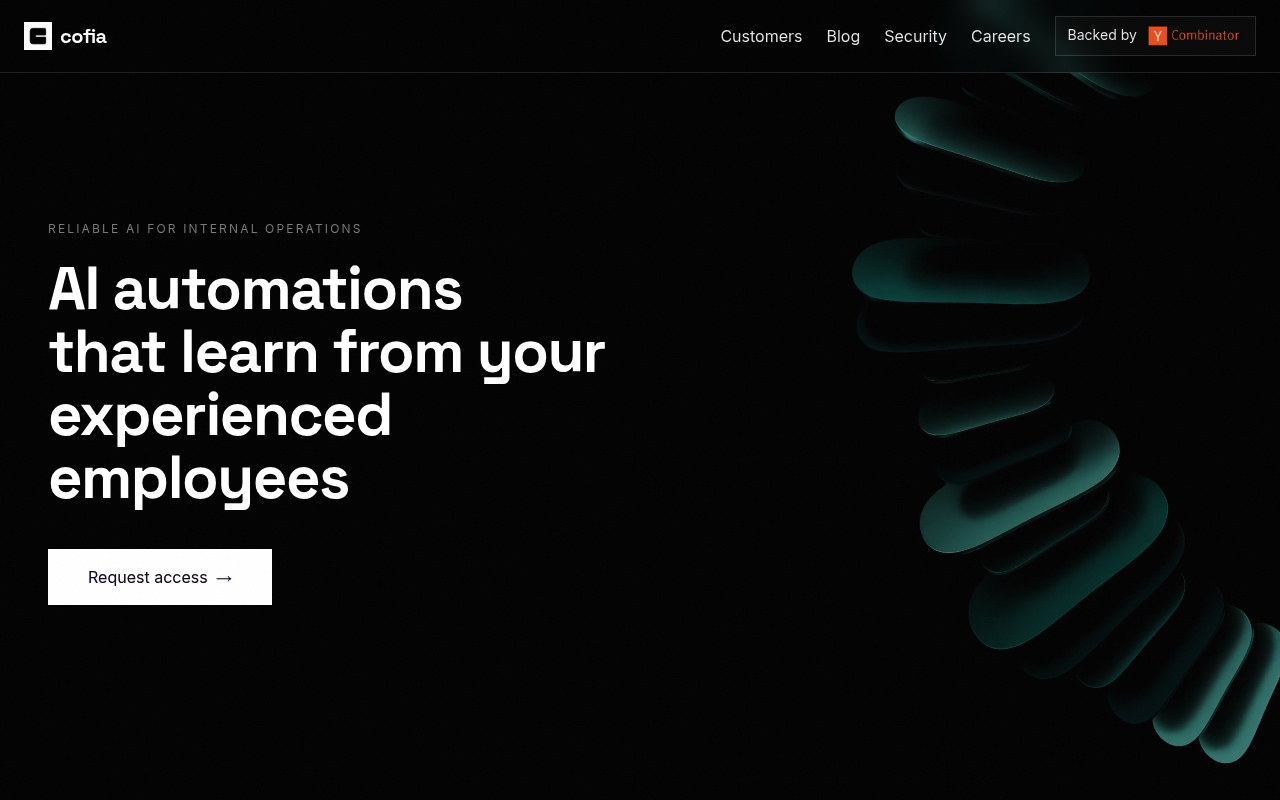Screen dimensions: 1280x800
Task: Click the 'AI automations' headline line
Action: (255, 290)
